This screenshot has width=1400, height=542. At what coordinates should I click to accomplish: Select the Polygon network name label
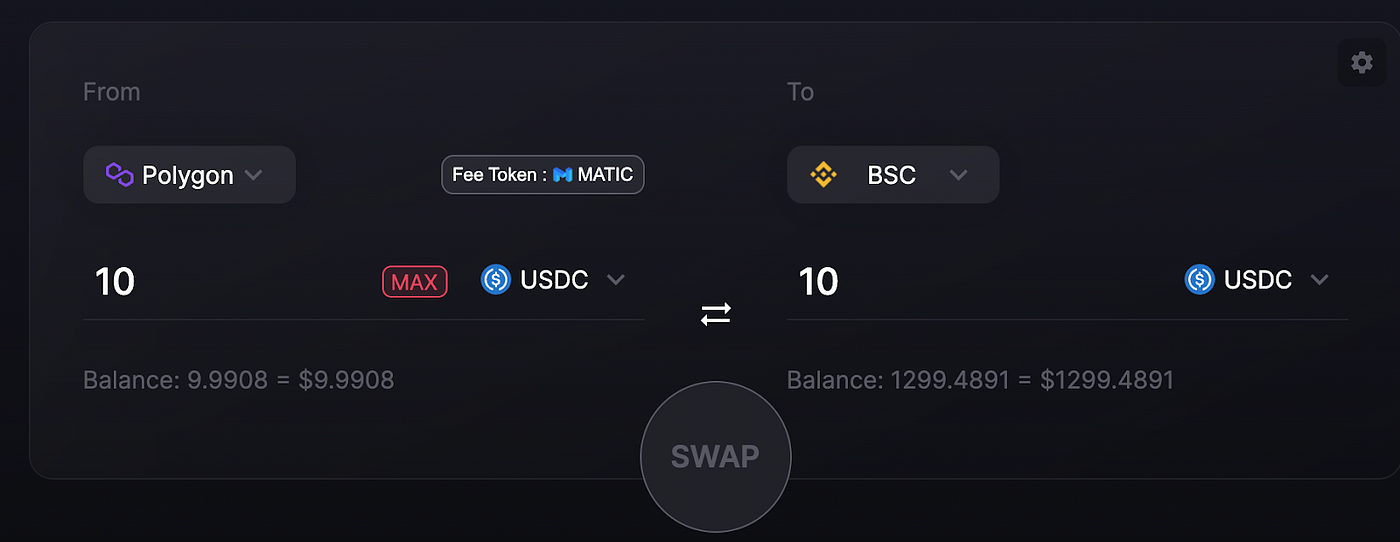pos(188,175)
